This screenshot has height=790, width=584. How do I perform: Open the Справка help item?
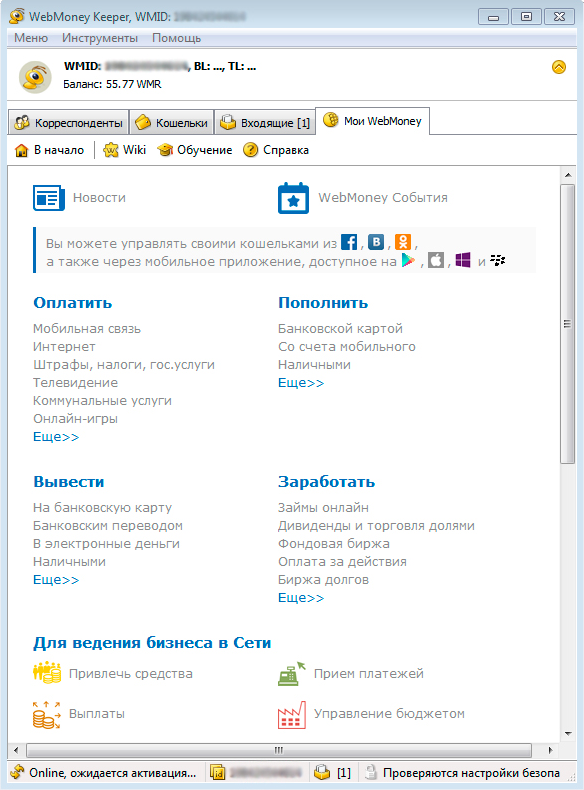[276, 150]
